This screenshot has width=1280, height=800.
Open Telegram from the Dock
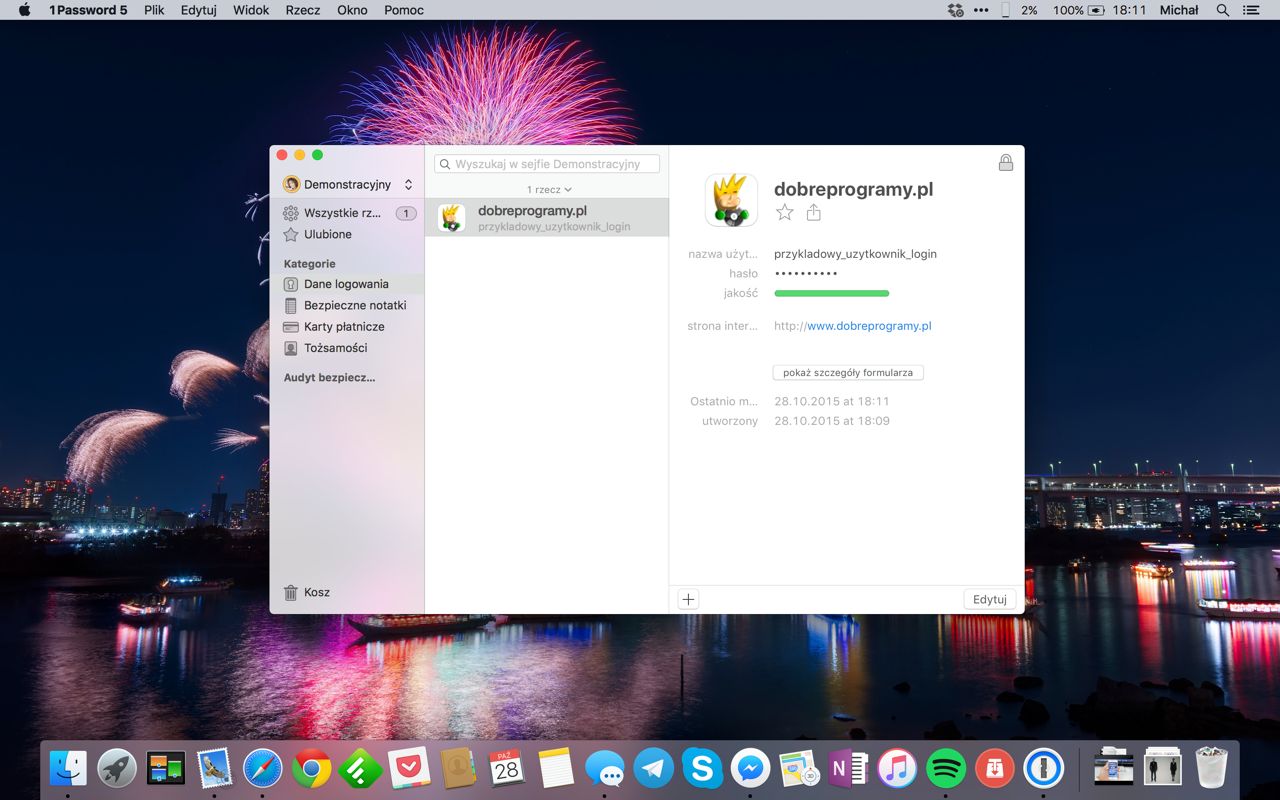coord(654,768)
